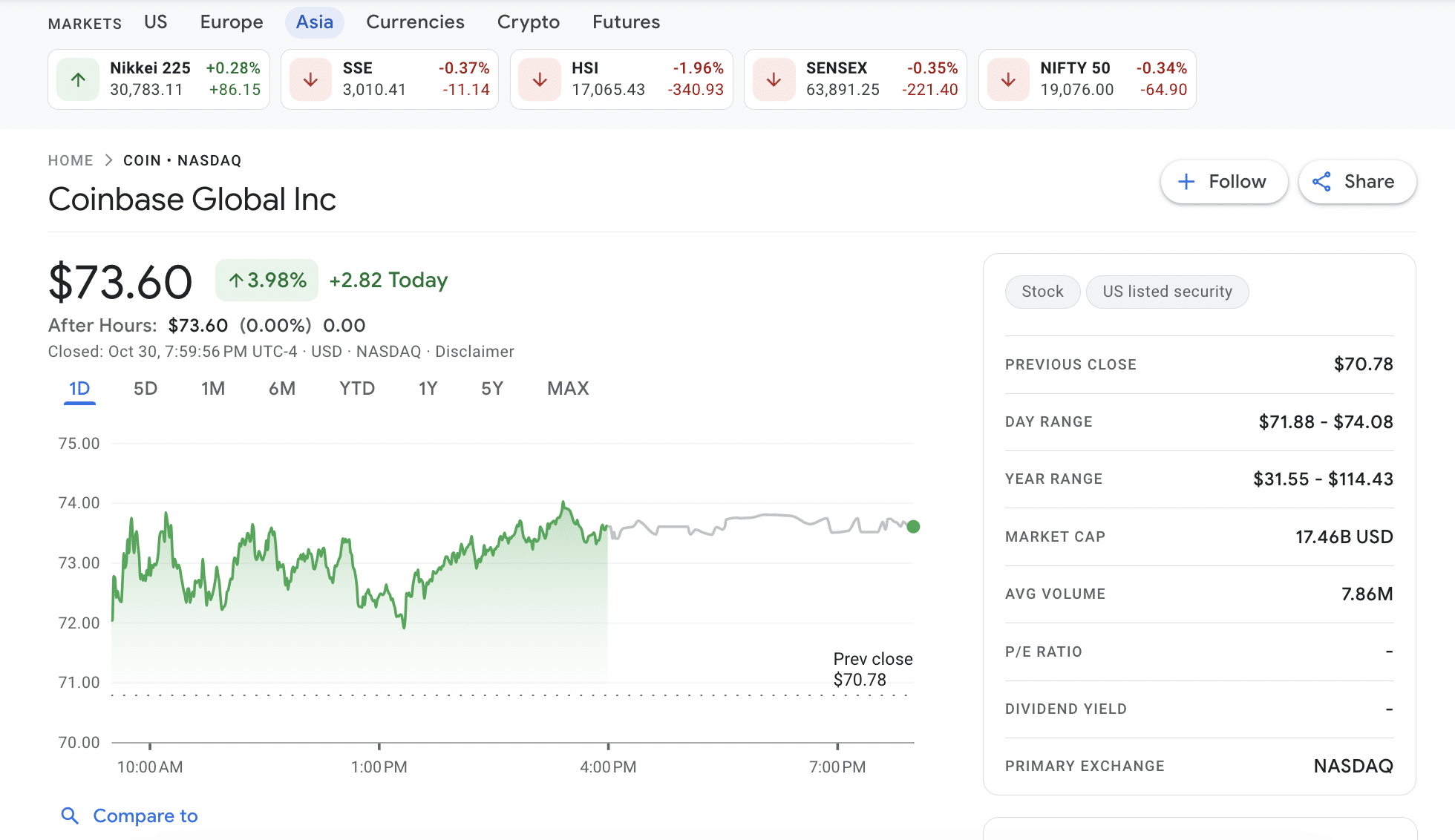Image resolution: width=1455 pixels, height=840 pixels.
Task: Select the MAX chart range
Action: pos(568,389)
